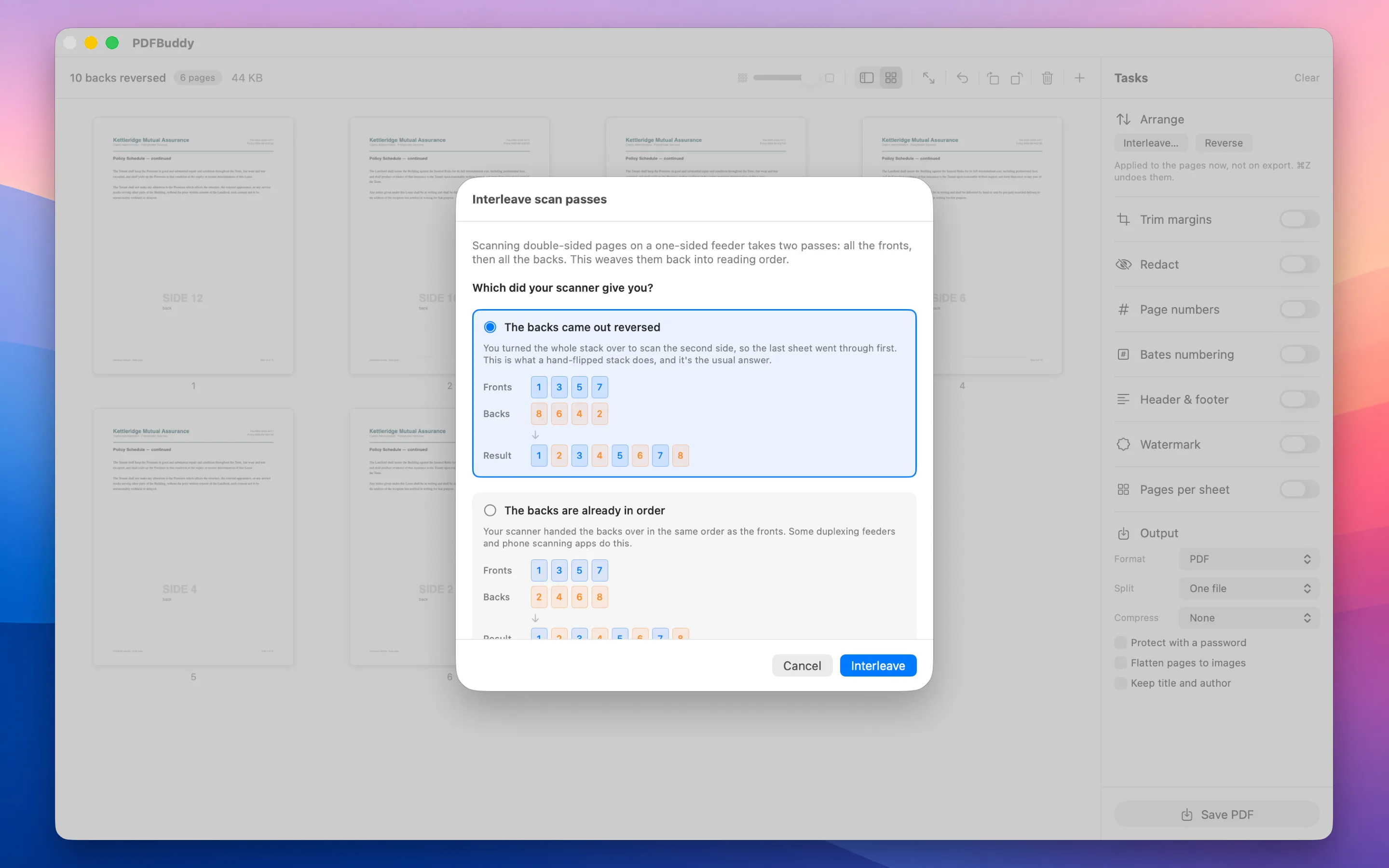Viewport: 1389px width, 868px height.
Task: Click the Reverse button under Arrange
Action: [1224, 143]
